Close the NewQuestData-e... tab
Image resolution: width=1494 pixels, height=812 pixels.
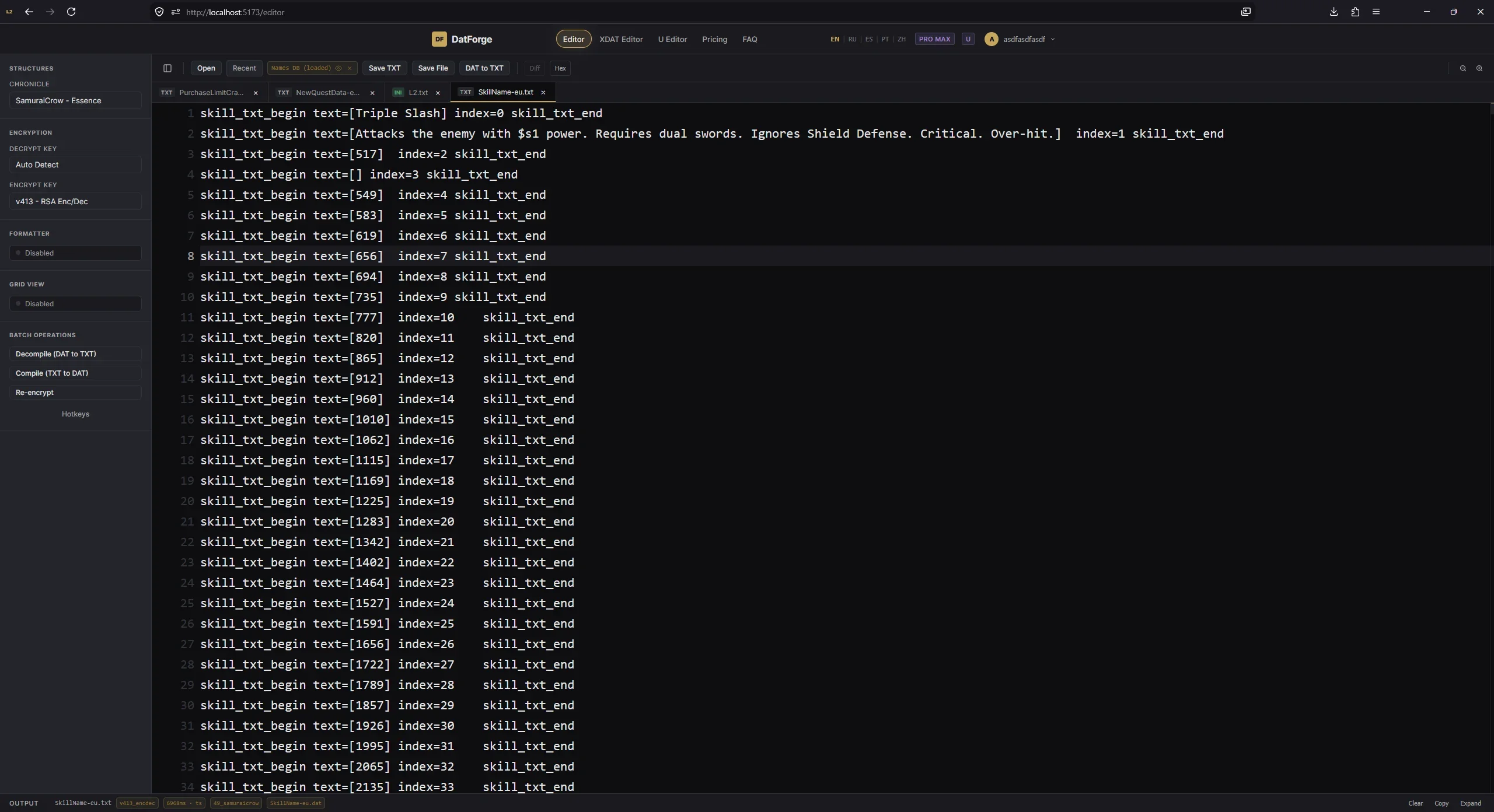point(372,93)
